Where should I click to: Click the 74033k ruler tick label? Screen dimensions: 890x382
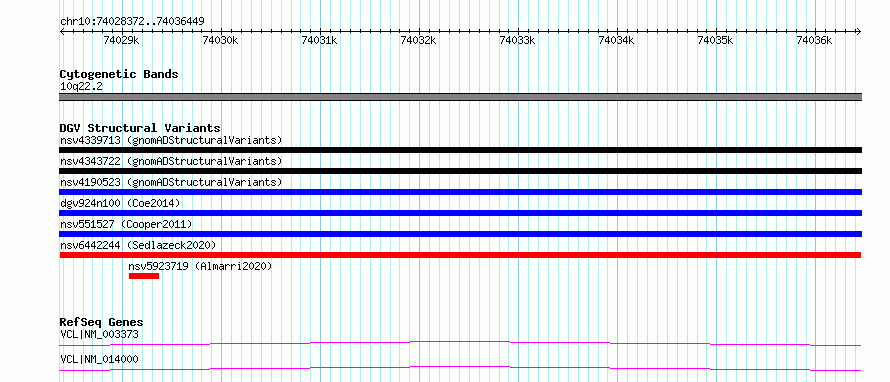click(518, 40)
